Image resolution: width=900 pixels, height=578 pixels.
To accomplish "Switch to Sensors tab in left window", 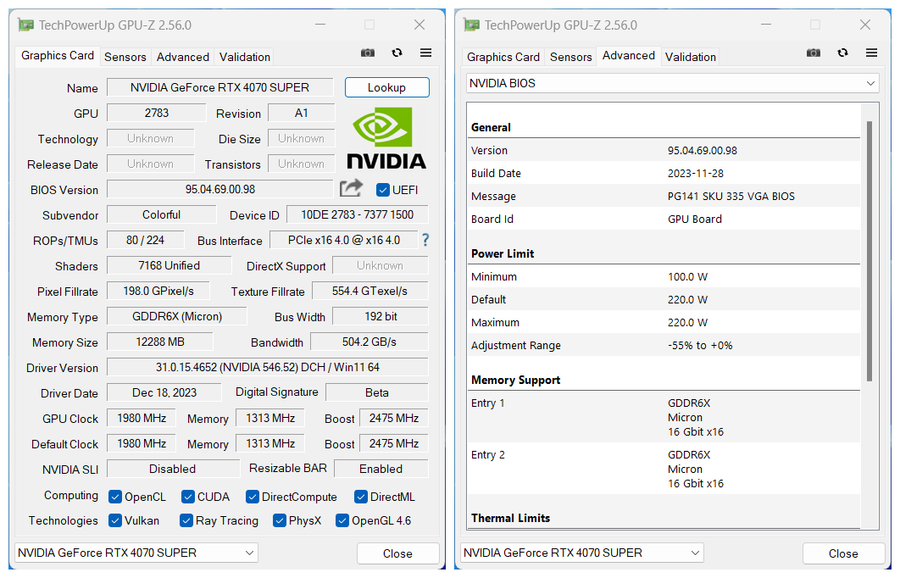I will (125, 57).
